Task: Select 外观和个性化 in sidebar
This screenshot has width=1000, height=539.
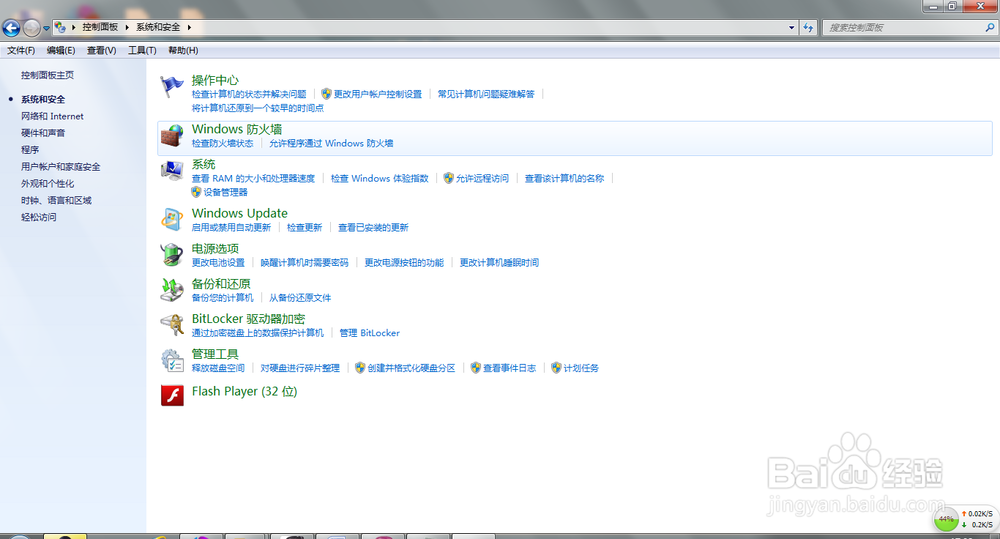Action: tap(47, 184)
